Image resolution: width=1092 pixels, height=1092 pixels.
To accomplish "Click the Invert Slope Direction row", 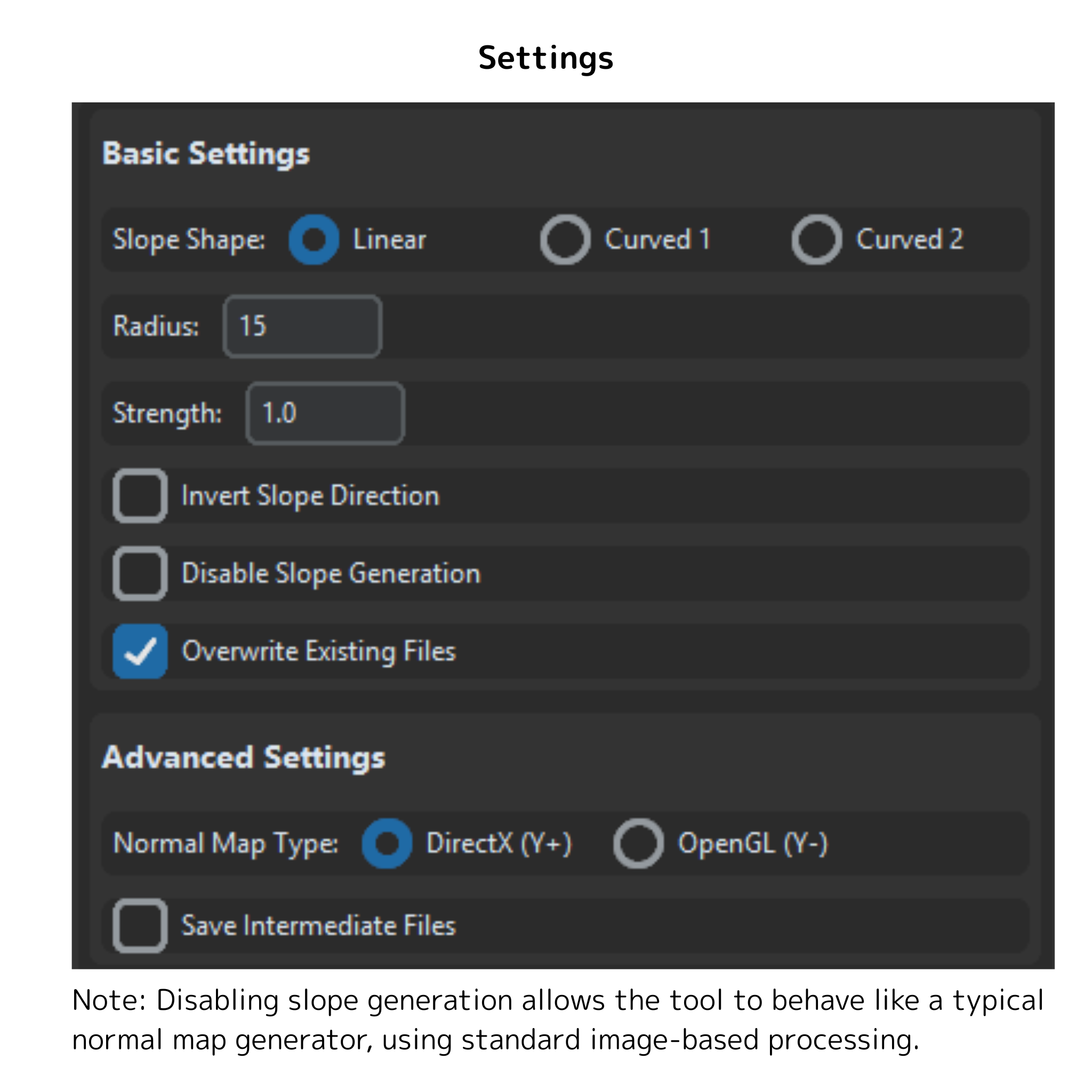I will (x=310, y=496).
